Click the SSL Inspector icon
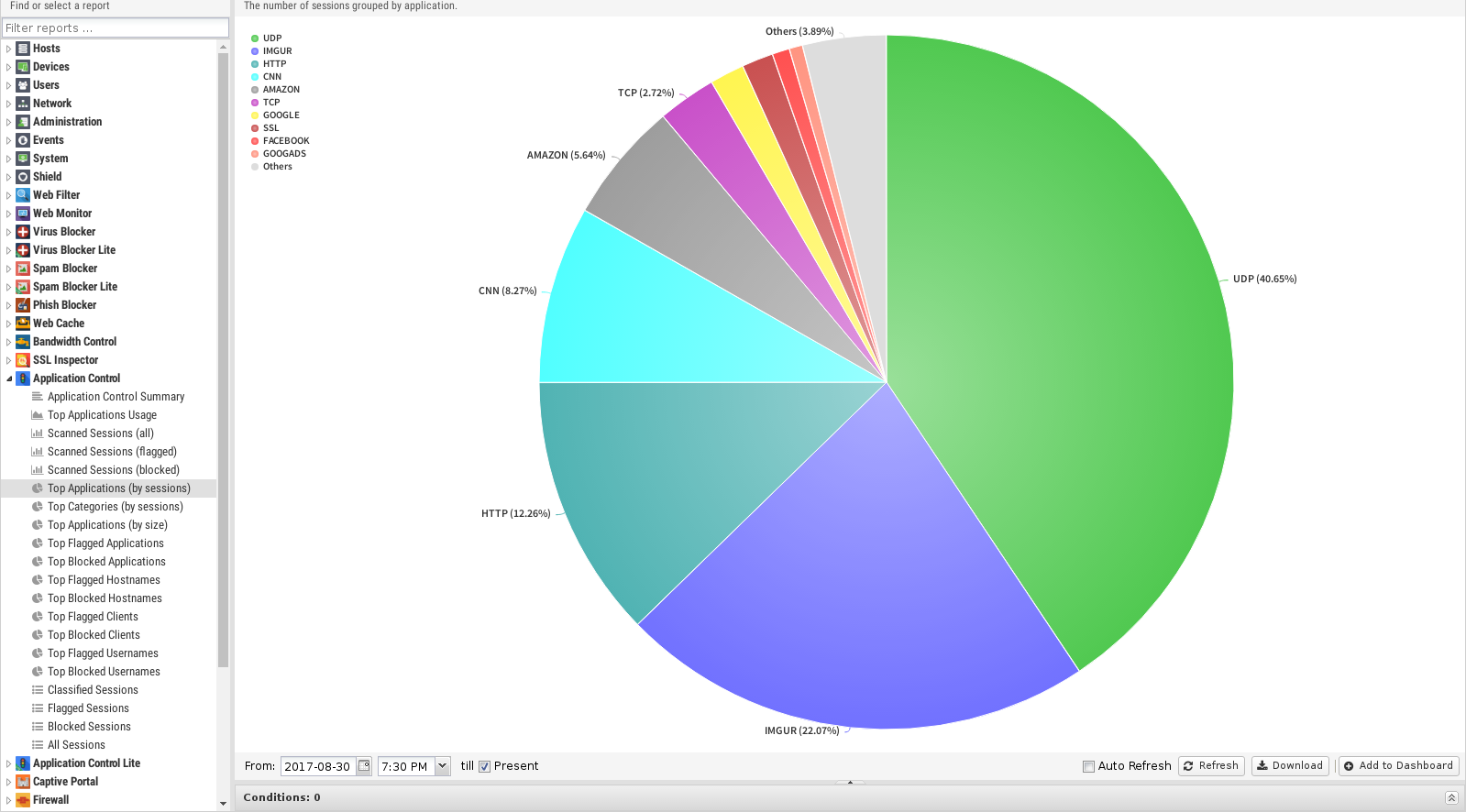This screenshot has height=812, width=1466. [23, 360]
